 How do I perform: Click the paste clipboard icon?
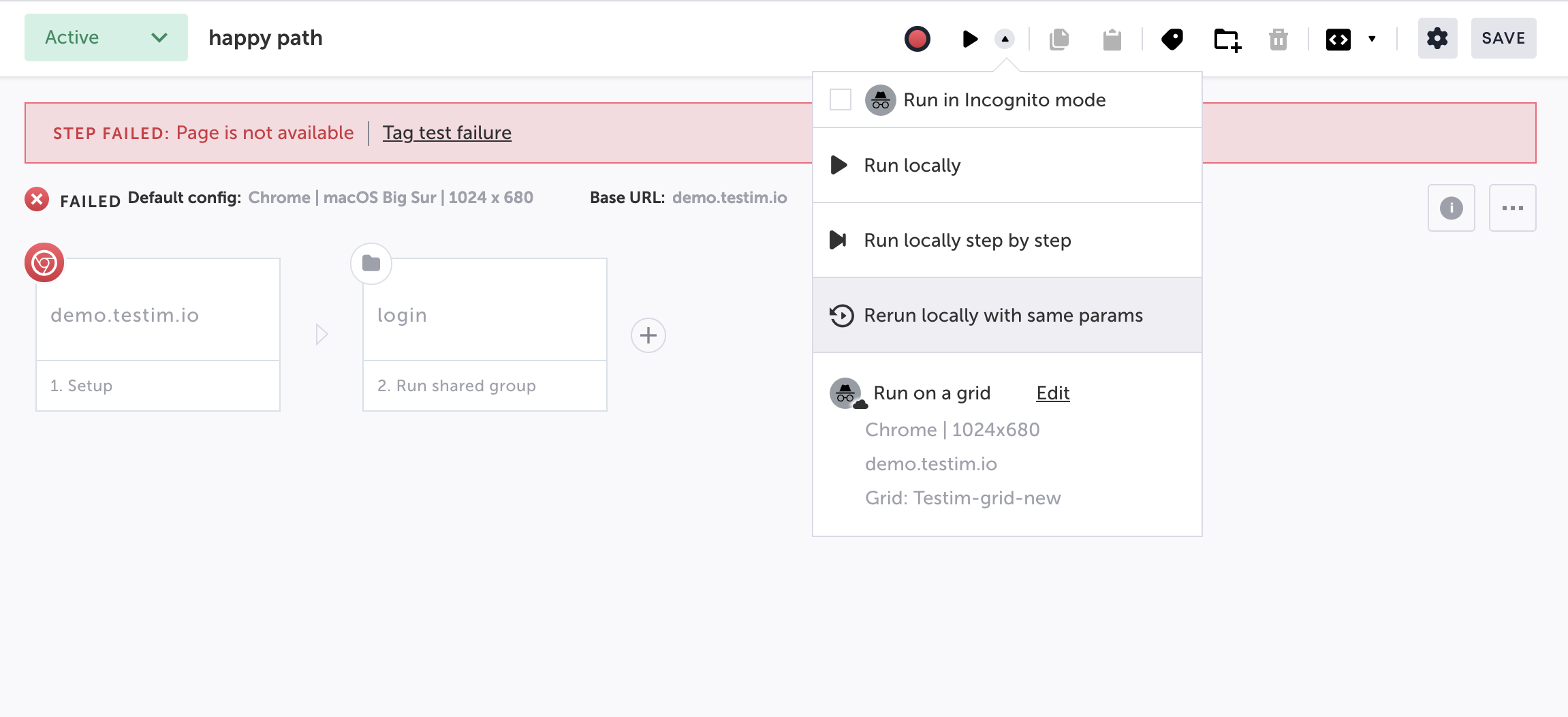pos(1112,40)
